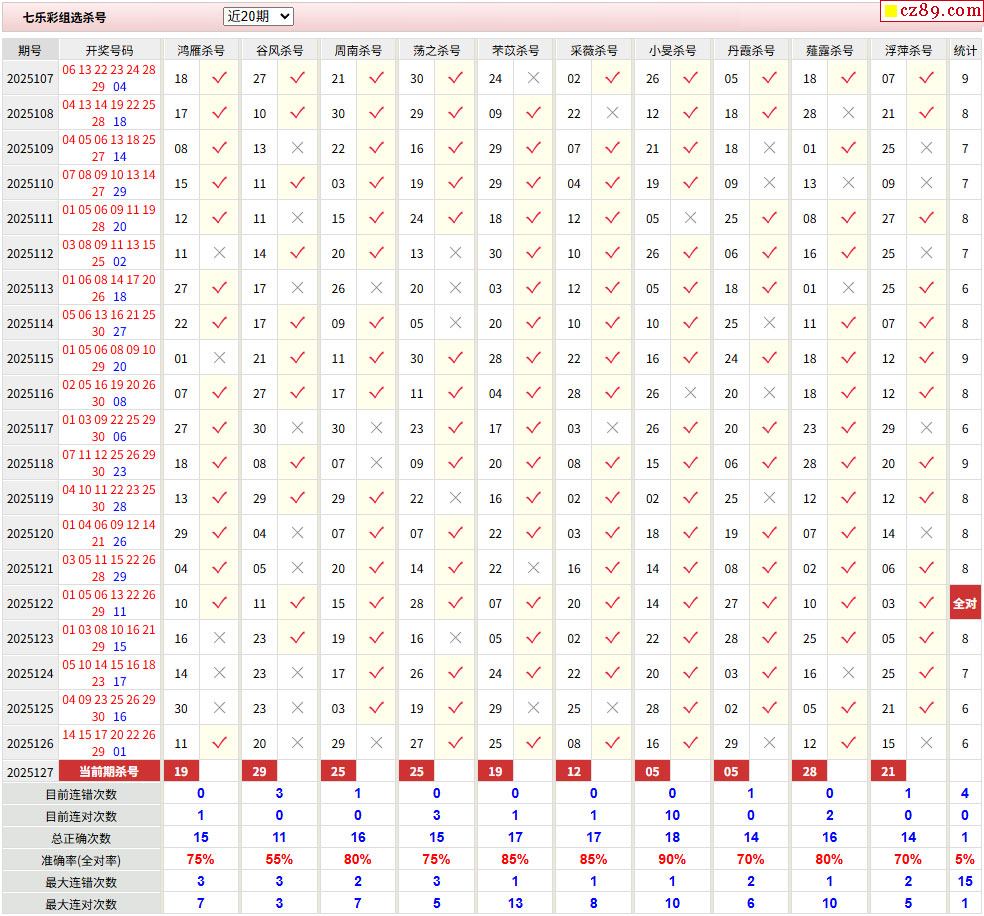984x916 pixels.
Task: Click the gray cross for 苯苡杀号 in row 2025107
Action: pos(534,78)
